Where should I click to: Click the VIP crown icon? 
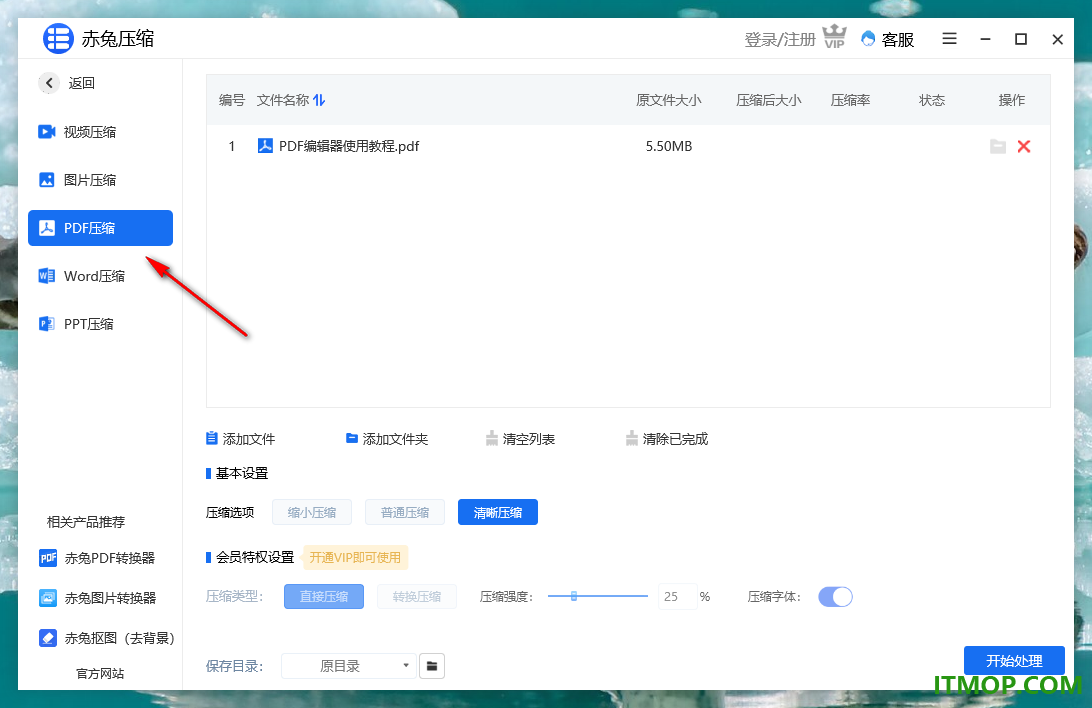pyautogui.click(x=834, y=36)
